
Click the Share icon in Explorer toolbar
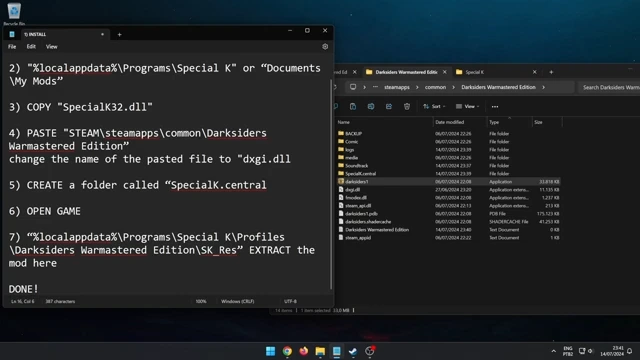pyautogui.click(x=389, y=107)
